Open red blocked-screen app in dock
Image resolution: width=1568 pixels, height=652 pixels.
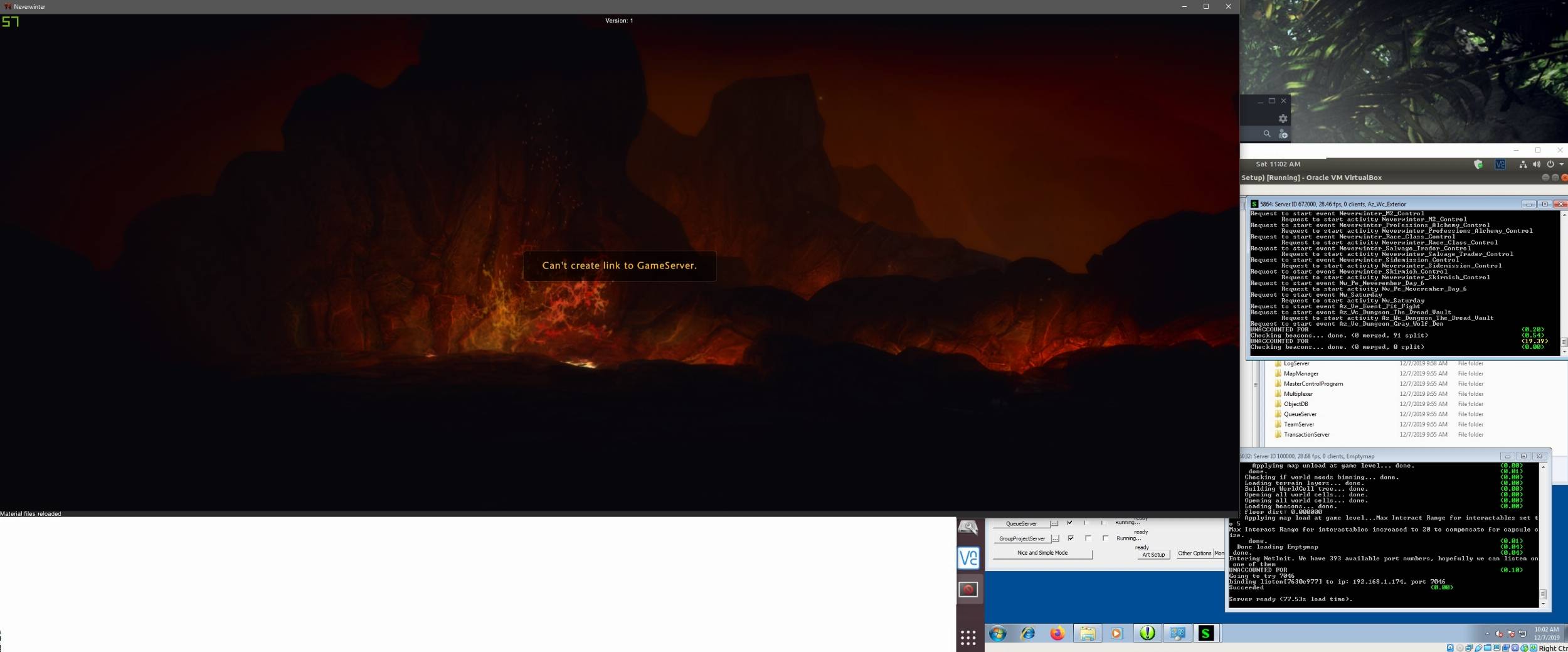click(x=968, y=589)
